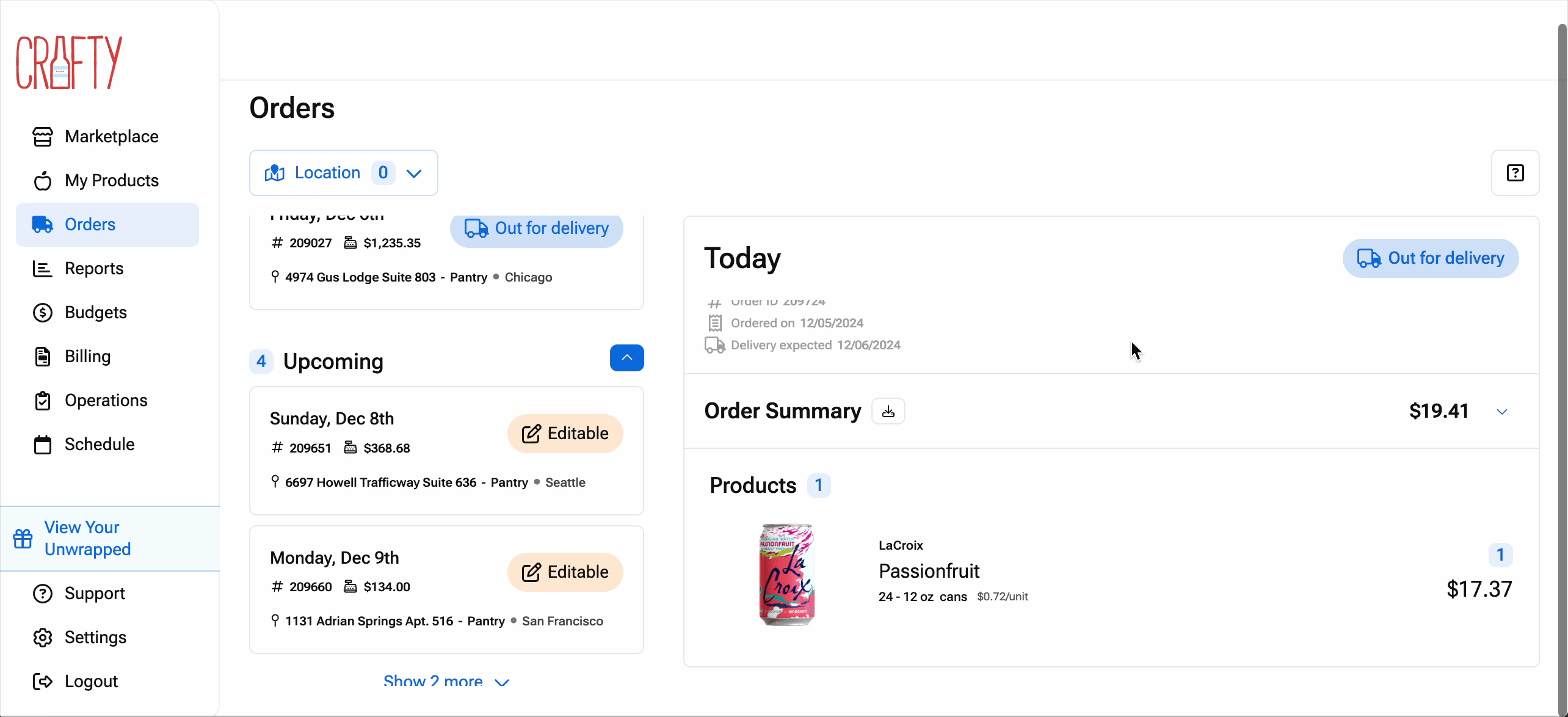The width and height of the screenshot is (1568, 717).
Task: Show 2 more upcoming orders
Action: coord(446,680)
